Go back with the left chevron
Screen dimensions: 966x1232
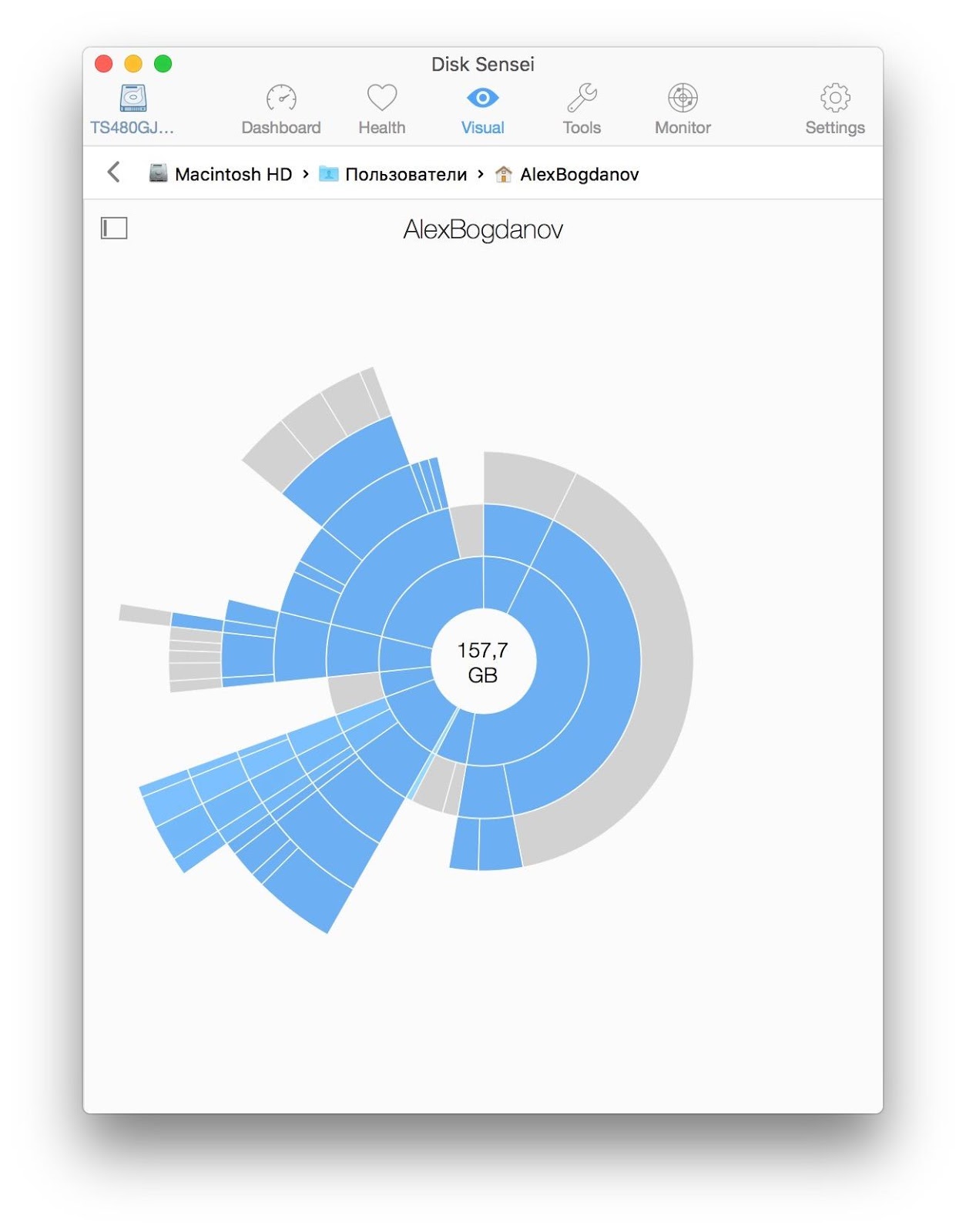(x=114, y=172)
